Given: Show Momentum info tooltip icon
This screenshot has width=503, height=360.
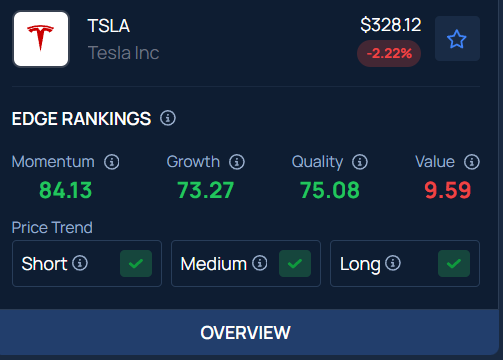Looking at the screenshot, I should click(112, 162).
